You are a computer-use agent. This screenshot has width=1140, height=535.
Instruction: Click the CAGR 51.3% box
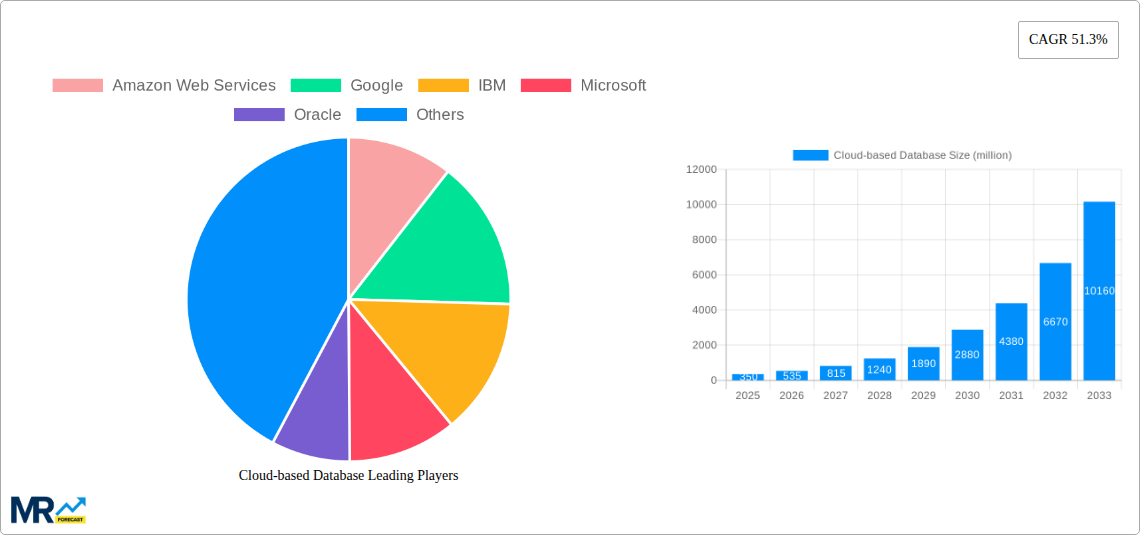click(1068, 40)
